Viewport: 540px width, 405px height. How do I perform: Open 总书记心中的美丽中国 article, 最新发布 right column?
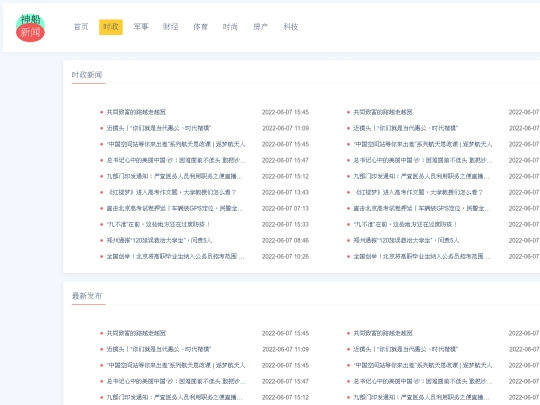[x=423, y=381]
